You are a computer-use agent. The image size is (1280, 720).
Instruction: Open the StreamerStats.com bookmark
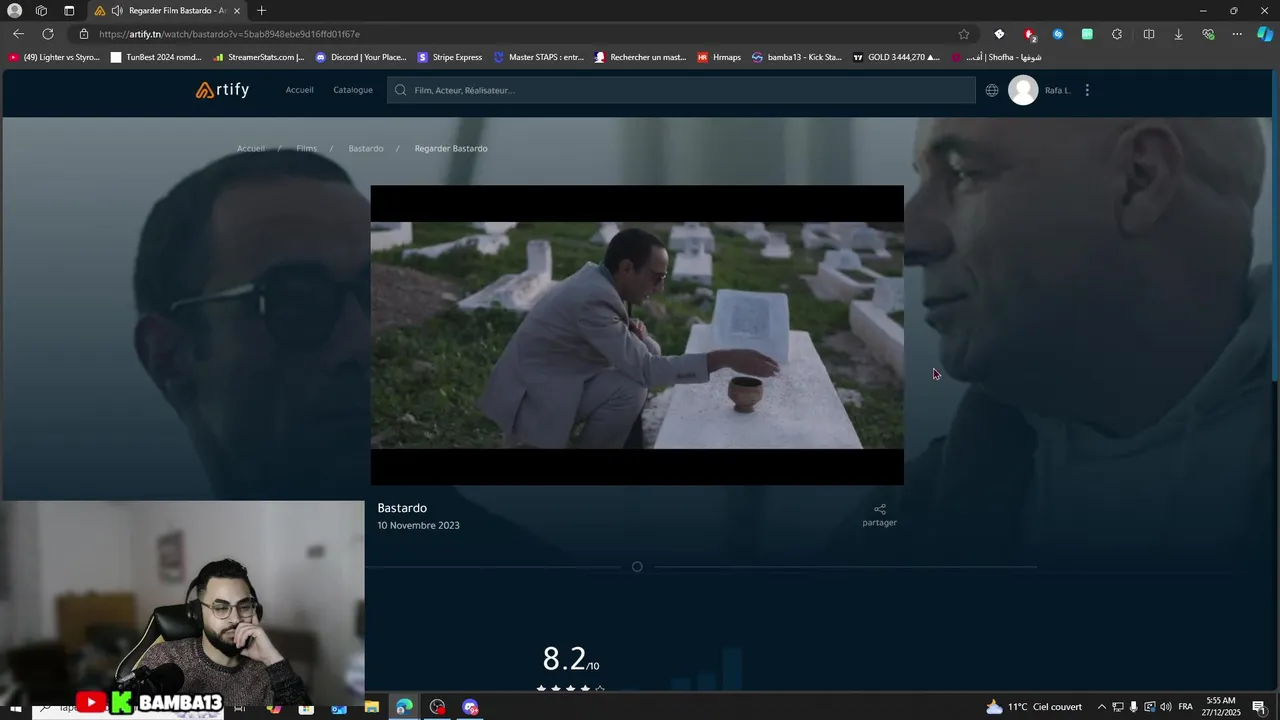[259, 57]
